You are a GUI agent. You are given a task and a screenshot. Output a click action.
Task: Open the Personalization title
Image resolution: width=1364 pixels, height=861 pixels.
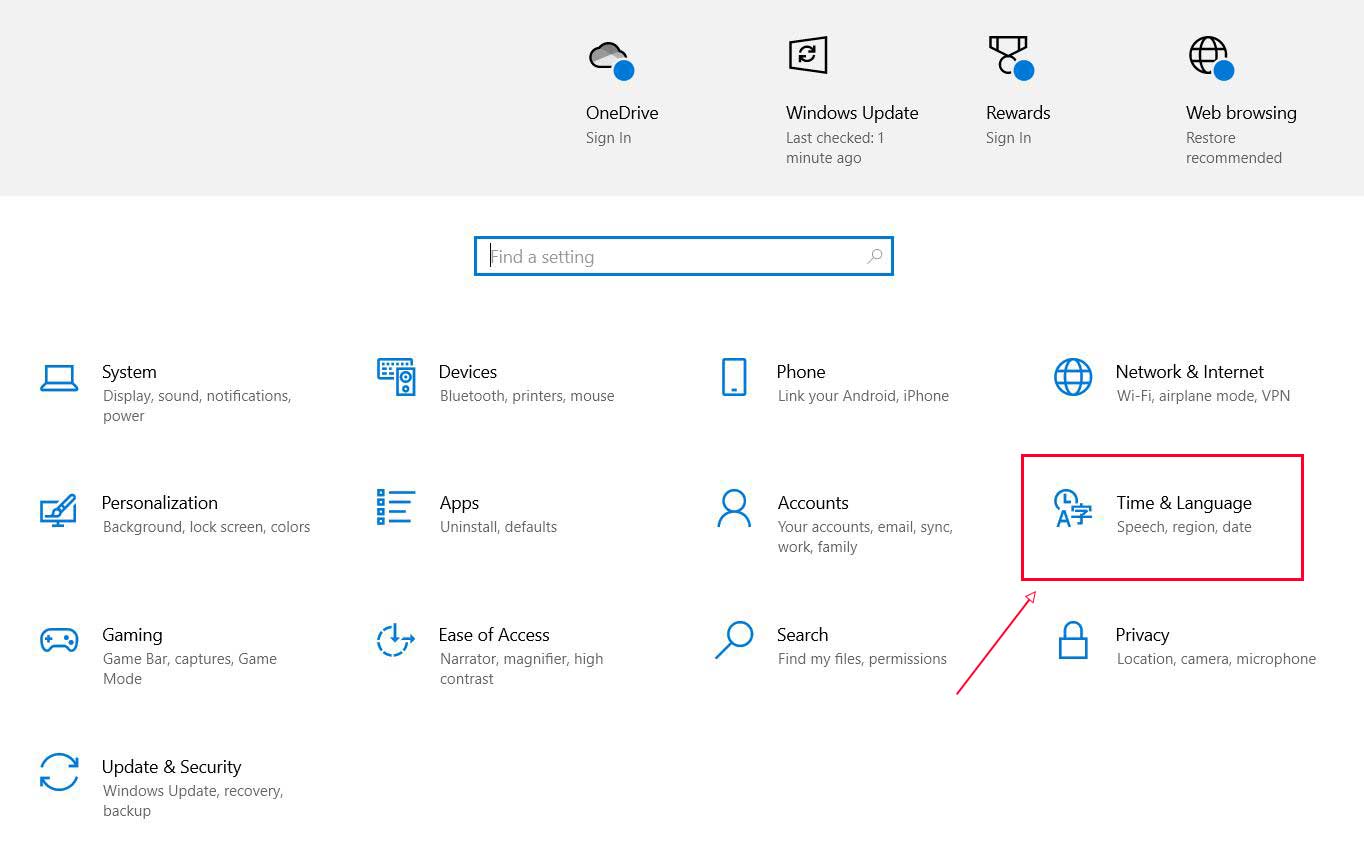pyautogui.click(x=160, y=503)
